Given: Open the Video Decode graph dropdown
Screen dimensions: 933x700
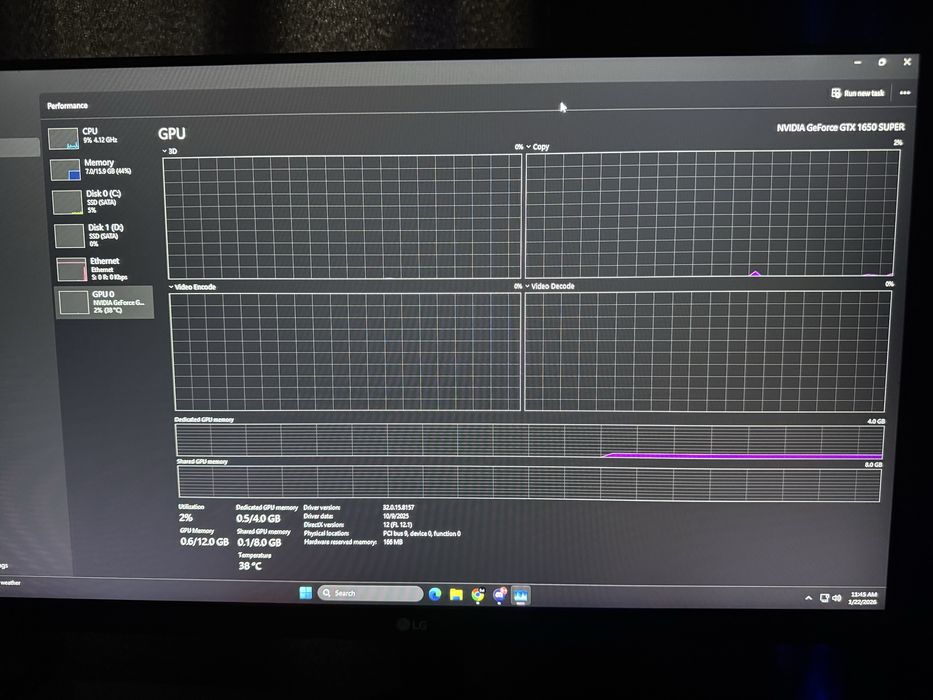Looking at the screenshot, I should 549,286.
